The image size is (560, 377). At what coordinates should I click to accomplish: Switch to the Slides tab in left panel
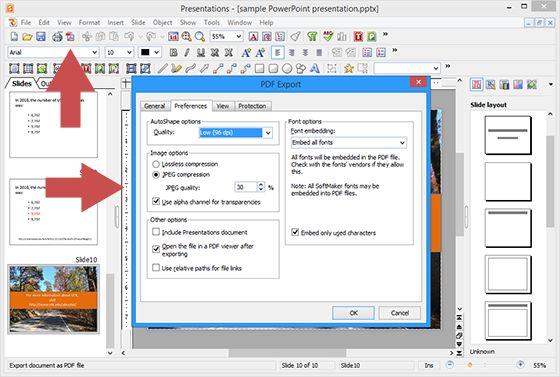pyautogui.click(x=21, y=84)
